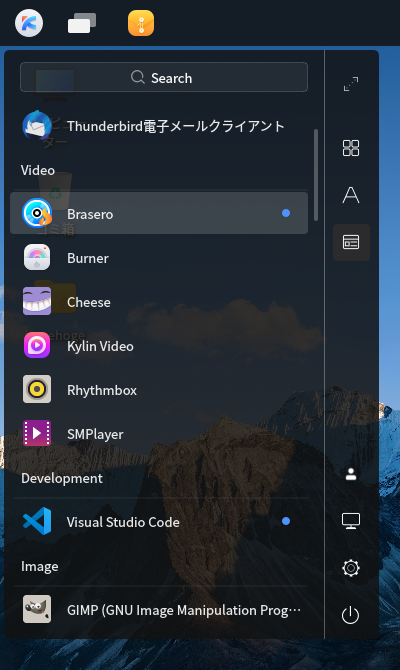Open the Kylin start menu button

(29, 23)
